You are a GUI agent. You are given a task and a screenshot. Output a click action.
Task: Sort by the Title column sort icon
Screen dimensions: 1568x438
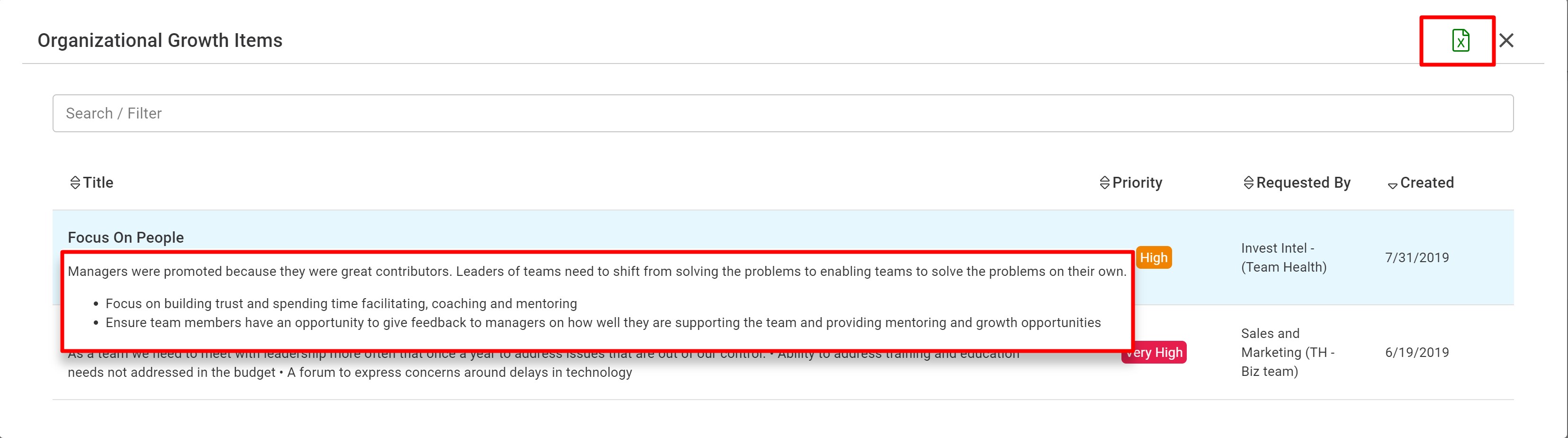75,183
